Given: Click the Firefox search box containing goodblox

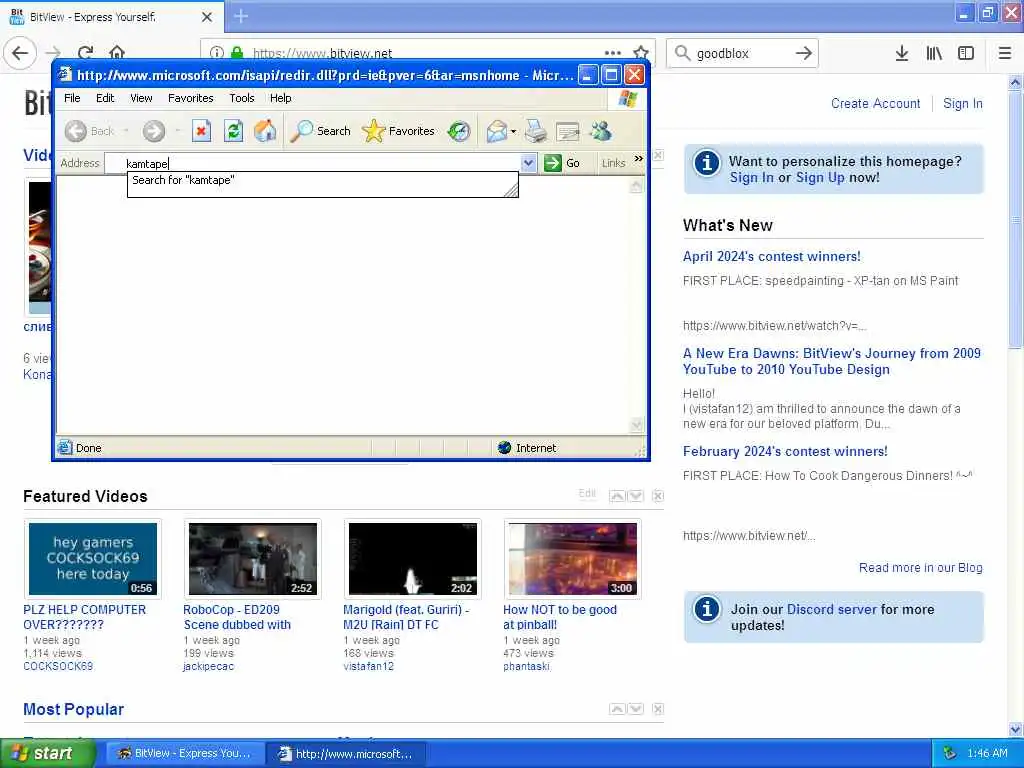Looking at the screenshot, I should [743, 54].
